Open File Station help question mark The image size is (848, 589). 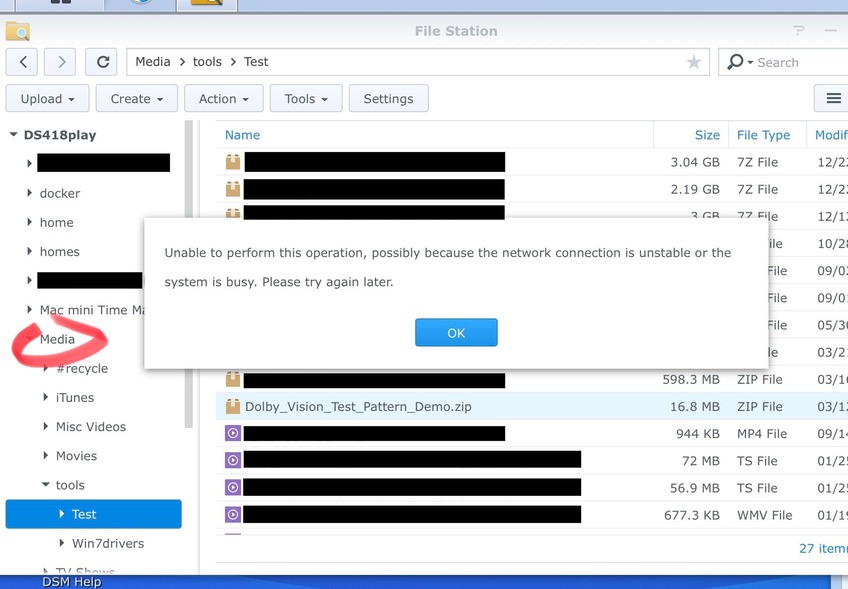tap(799, 30)
